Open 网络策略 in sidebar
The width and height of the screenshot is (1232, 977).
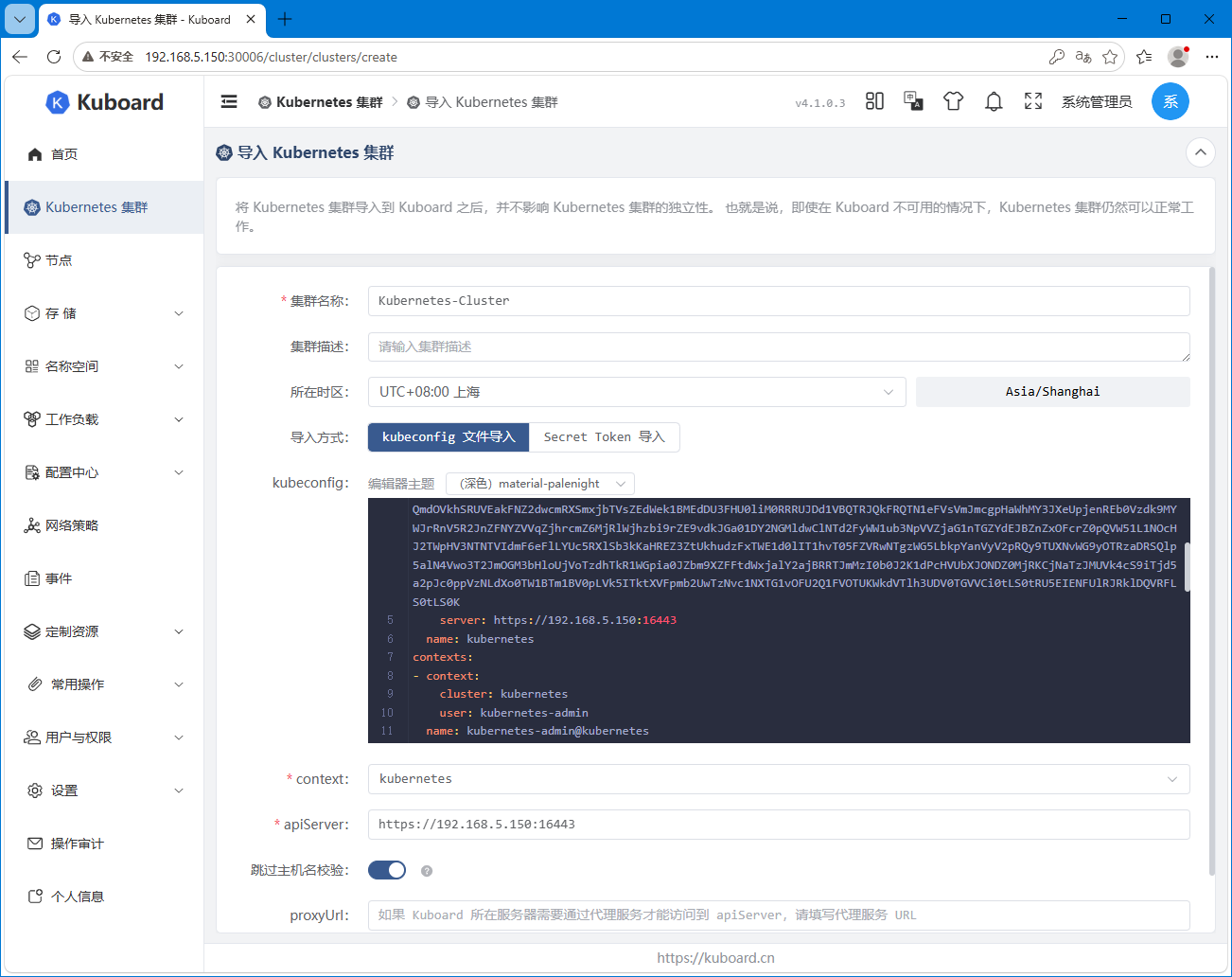[104, 525]
